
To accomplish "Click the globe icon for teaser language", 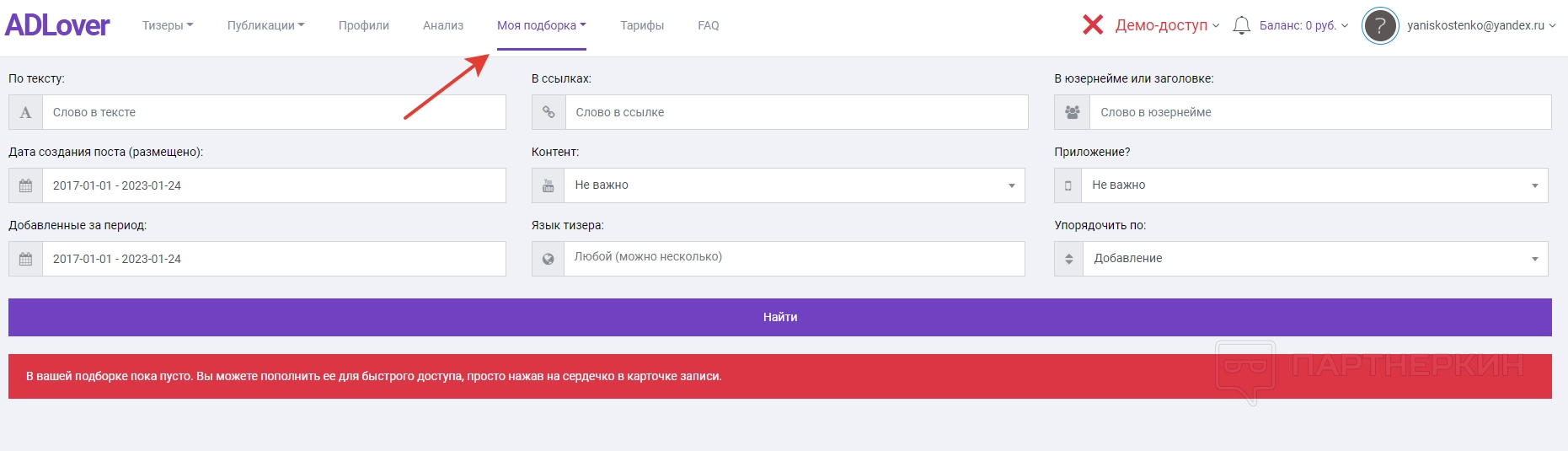I will coord(549,259).
